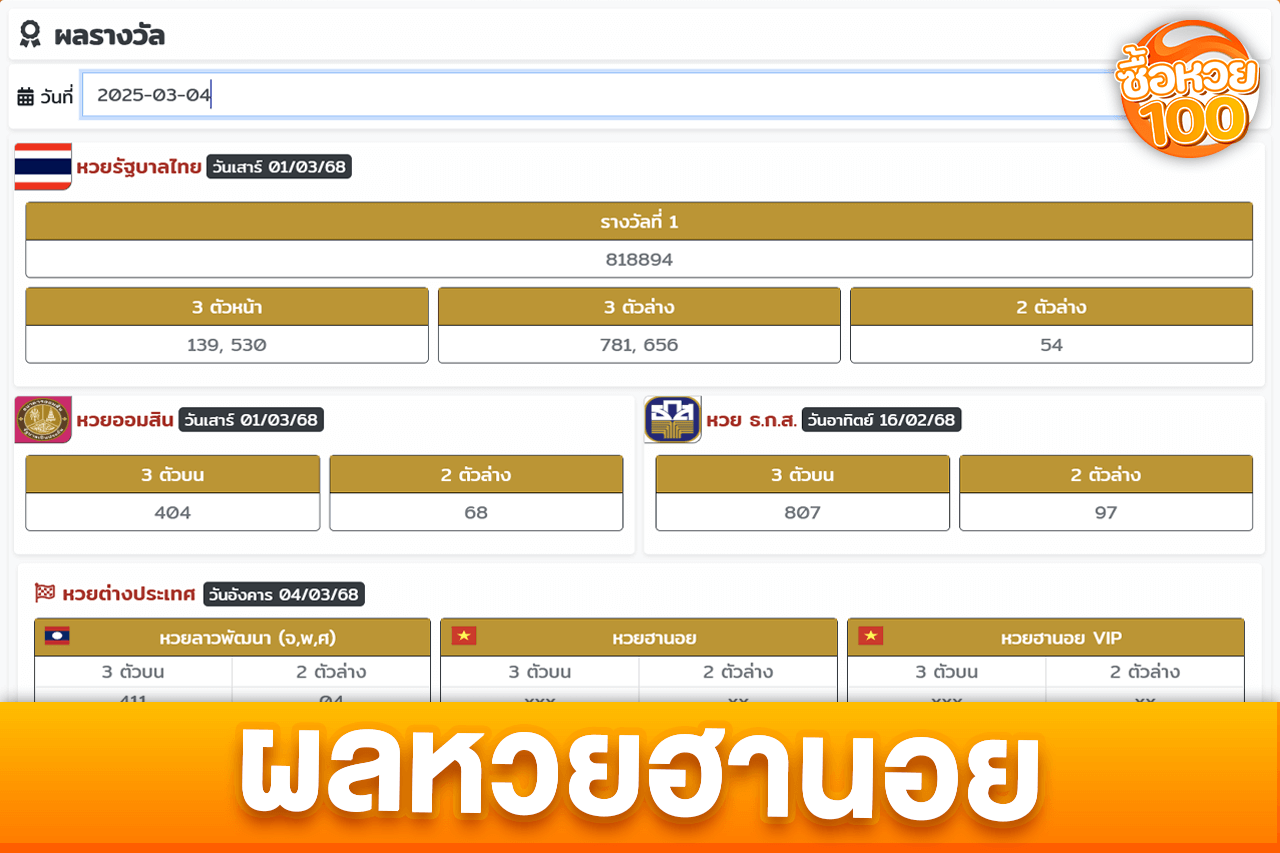Select the value 781, 656
The width and height of the screenshot is (1280, 853).
coord(639,344)
